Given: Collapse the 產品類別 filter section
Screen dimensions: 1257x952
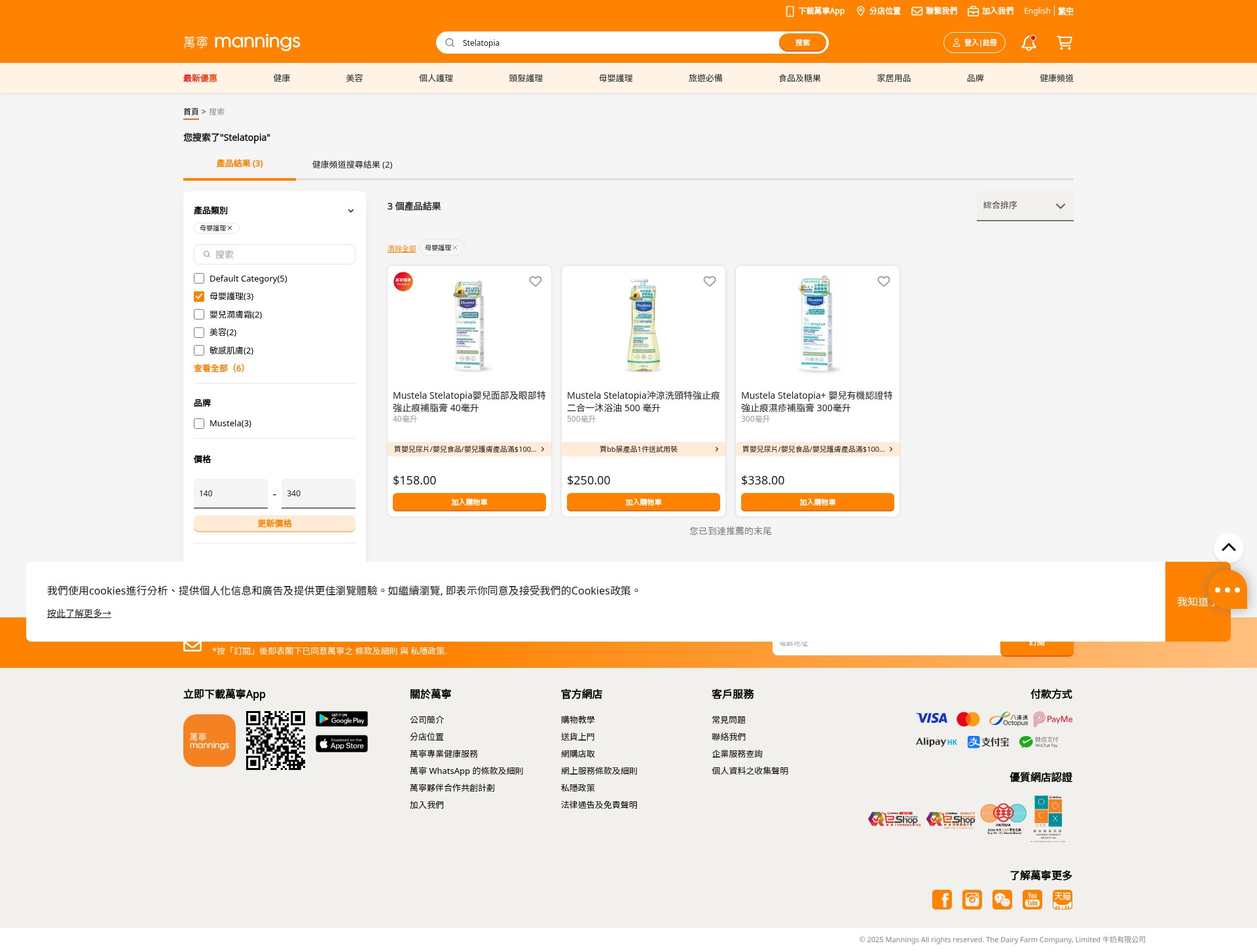Looking at the screenshot, I should click(x=351, y=211).
